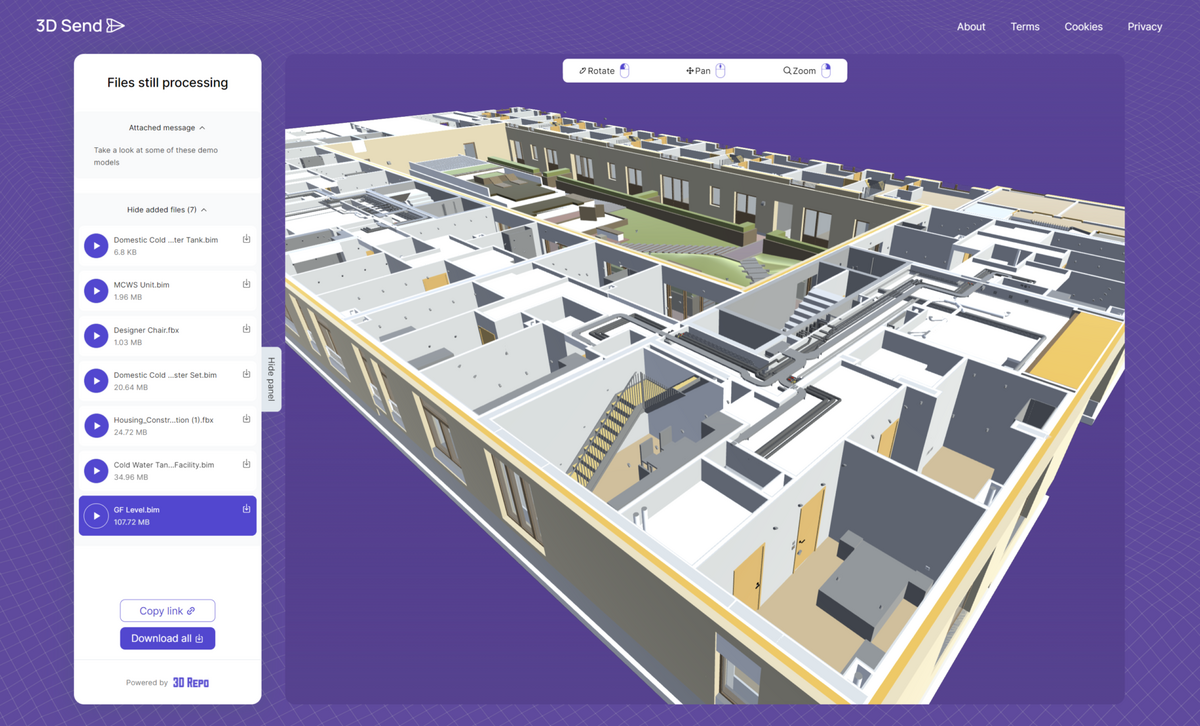Image resolution: width=1200 pixels, height=726 pixels.
Task: Download Domestic Cold ...ster Set.bim file
Action: [246, 374]
